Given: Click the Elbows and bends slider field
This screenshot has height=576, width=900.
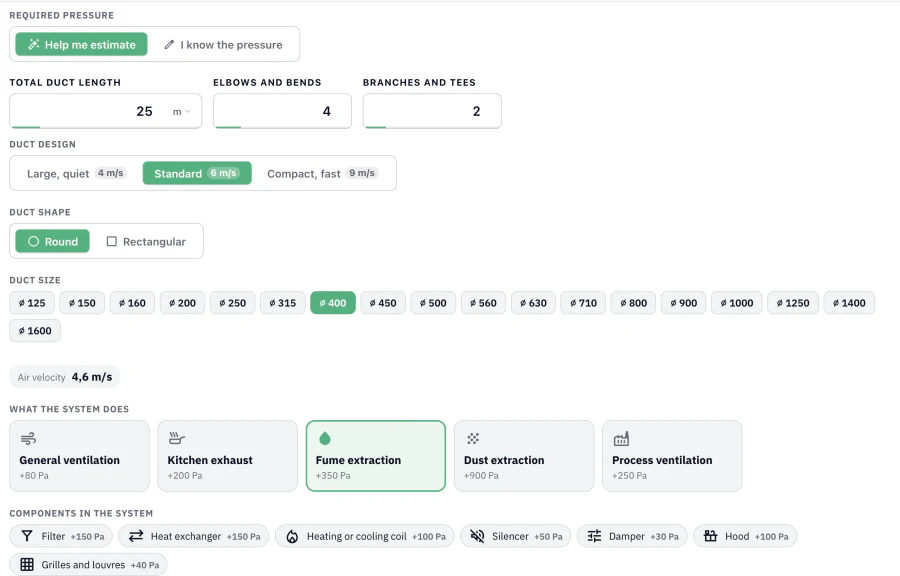Looking at the screenshot, I should (x=282, y=111).
